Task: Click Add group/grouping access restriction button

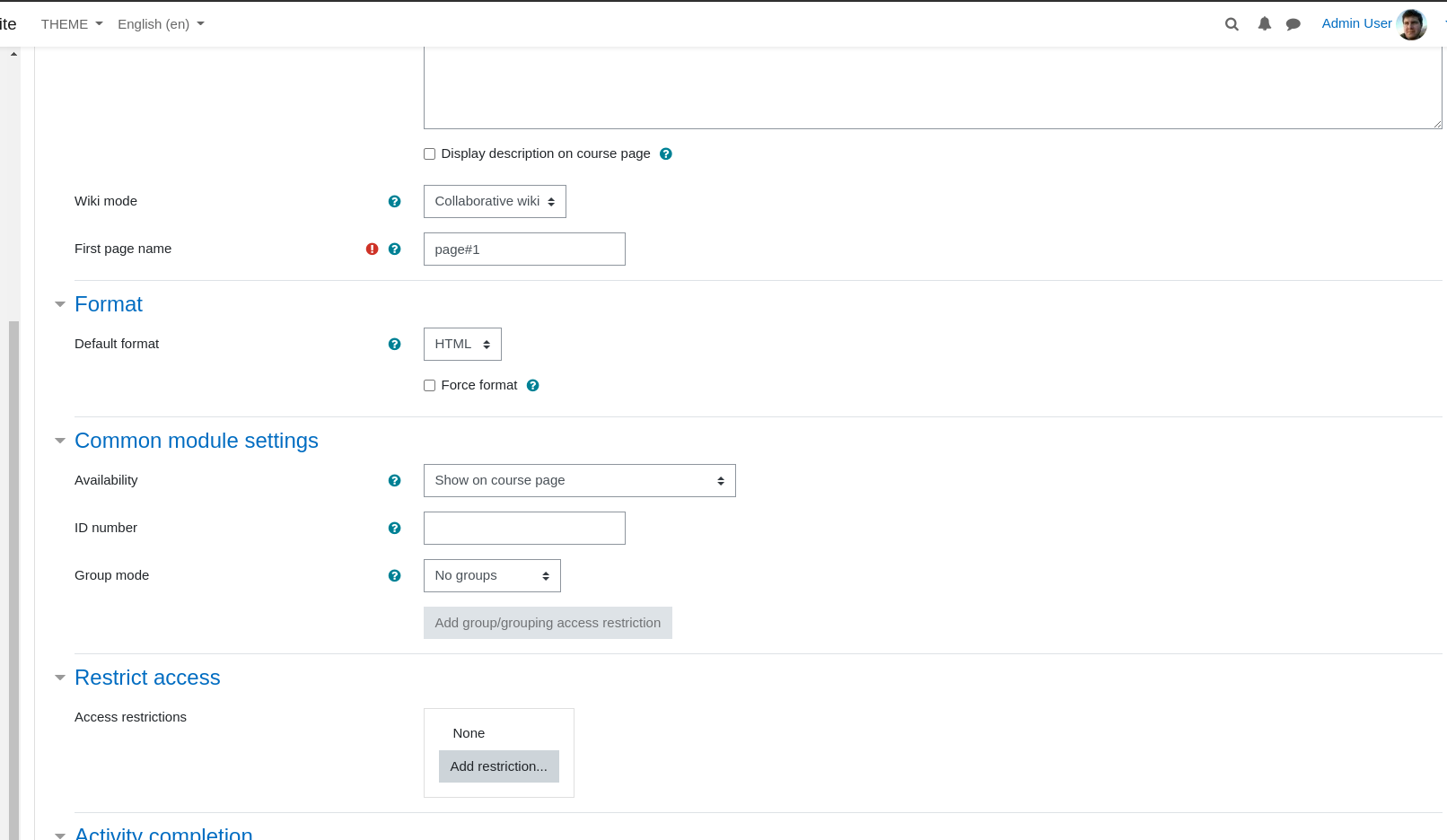Action: 548,623
